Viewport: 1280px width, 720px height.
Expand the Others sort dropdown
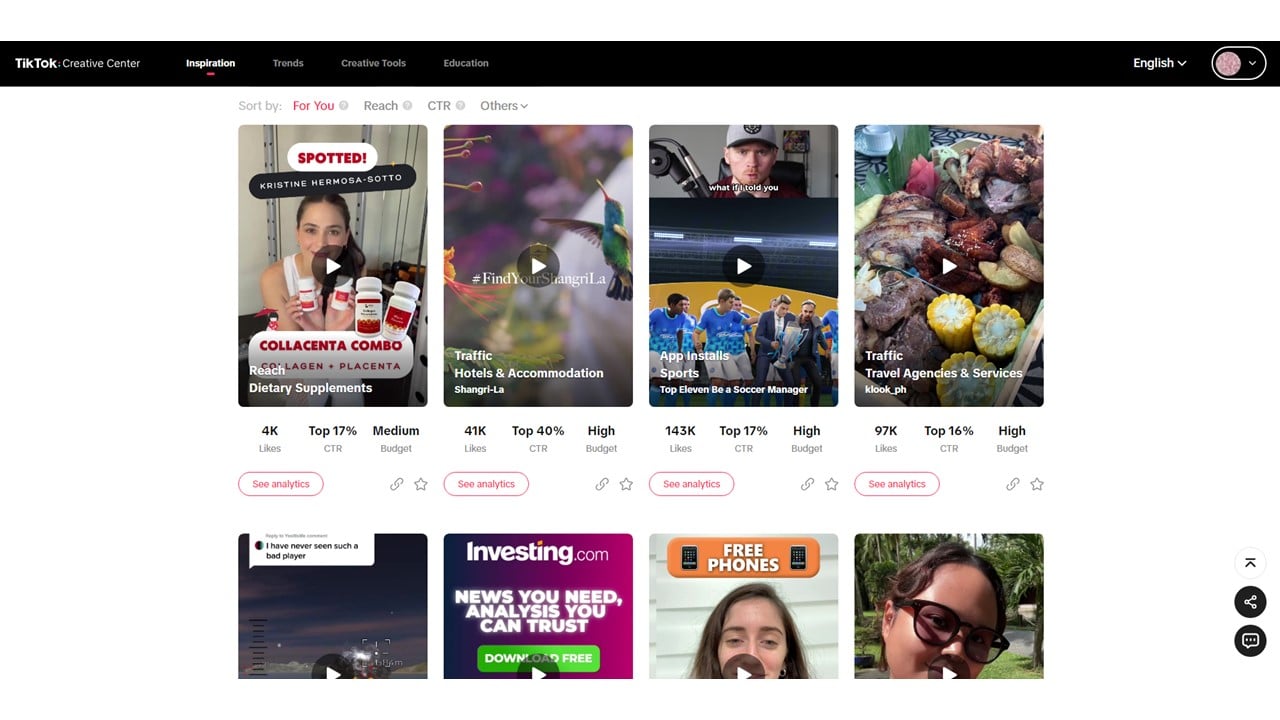tap(503, 106)
